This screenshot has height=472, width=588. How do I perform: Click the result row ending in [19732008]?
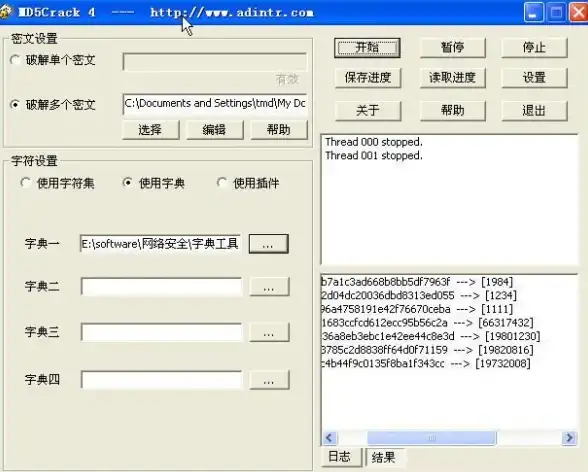(426, 364)
